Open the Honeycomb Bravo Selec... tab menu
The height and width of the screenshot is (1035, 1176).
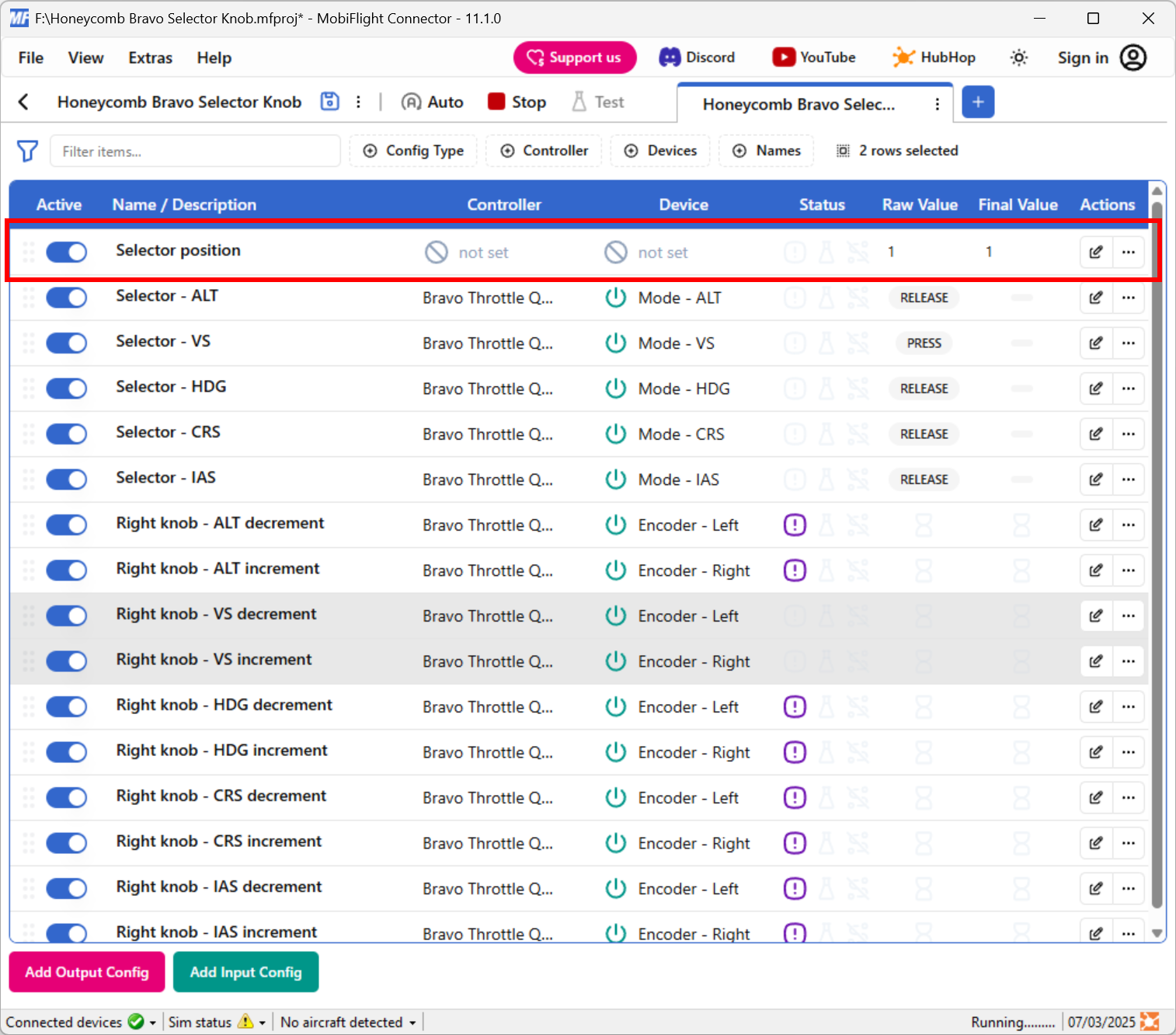click(x=938, y=104)
